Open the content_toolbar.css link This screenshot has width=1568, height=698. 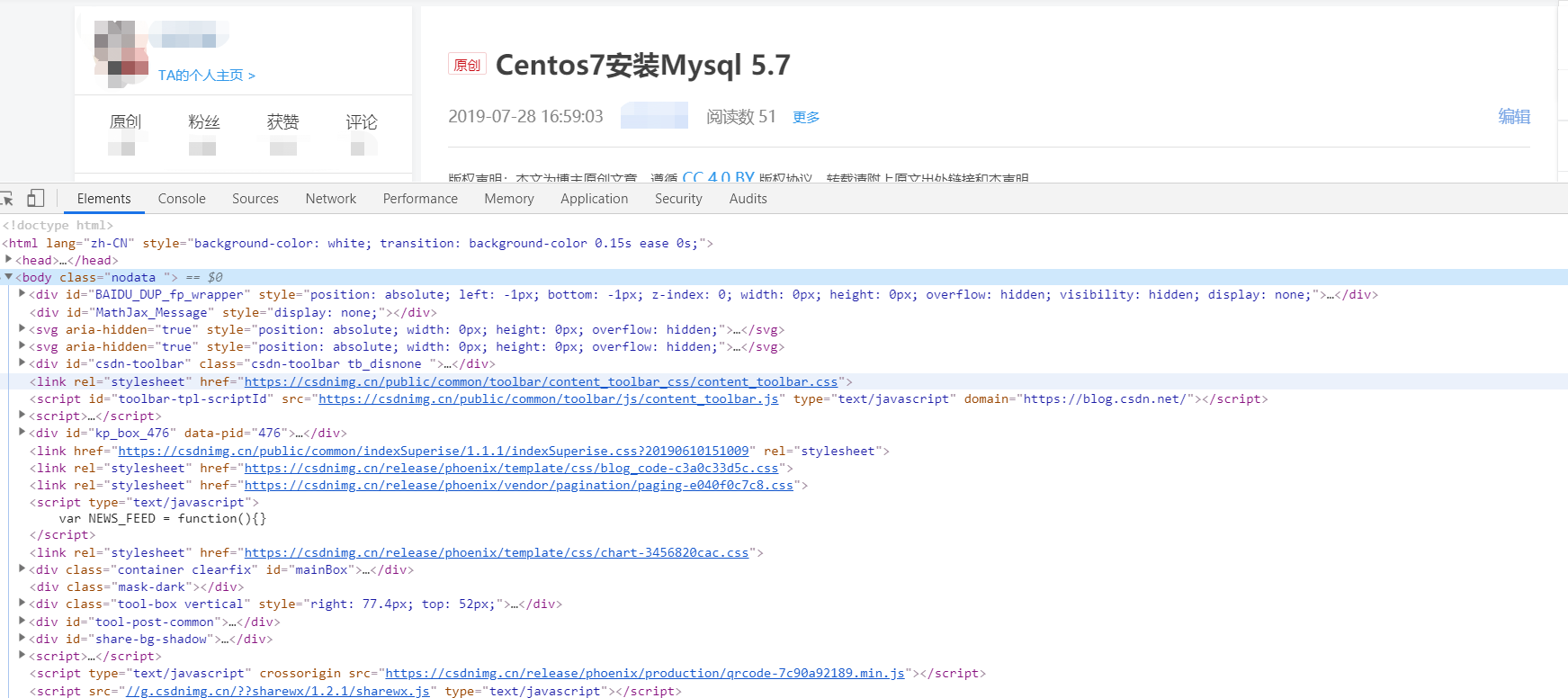[541, 381]
